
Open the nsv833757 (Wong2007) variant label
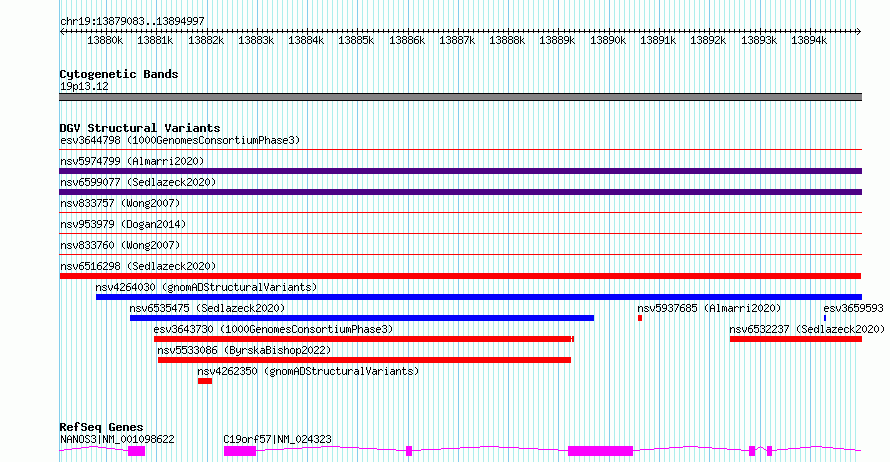click(120, 203)
